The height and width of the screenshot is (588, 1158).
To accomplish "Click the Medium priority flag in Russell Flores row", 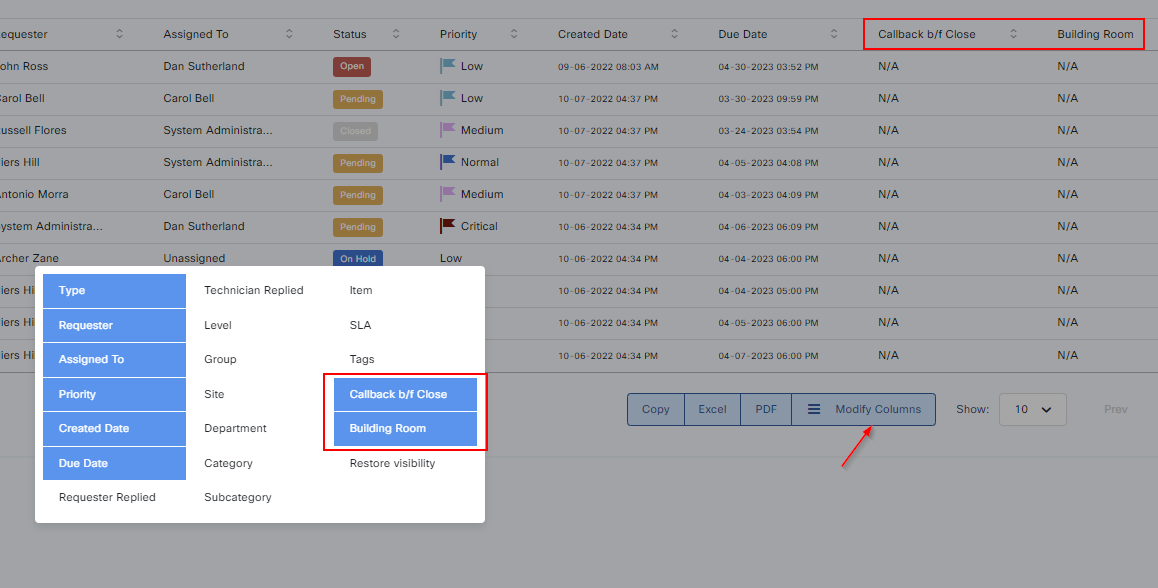I will 447,130.
